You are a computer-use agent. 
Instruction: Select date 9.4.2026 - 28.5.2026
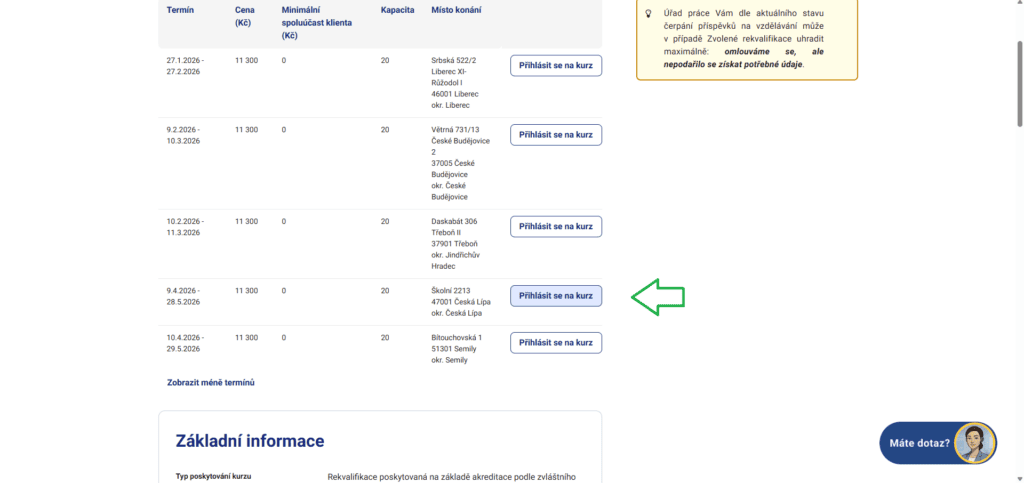pos(184,296)
